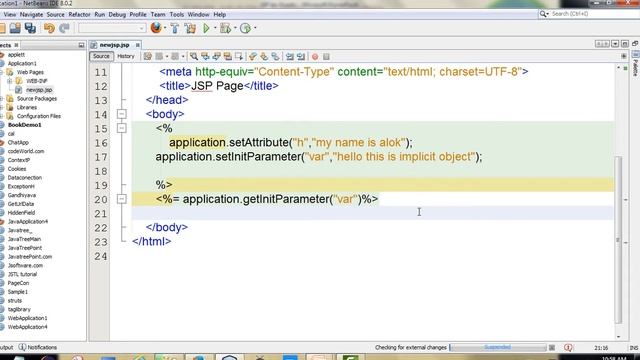Open the Refactor menu

[79, 15]
